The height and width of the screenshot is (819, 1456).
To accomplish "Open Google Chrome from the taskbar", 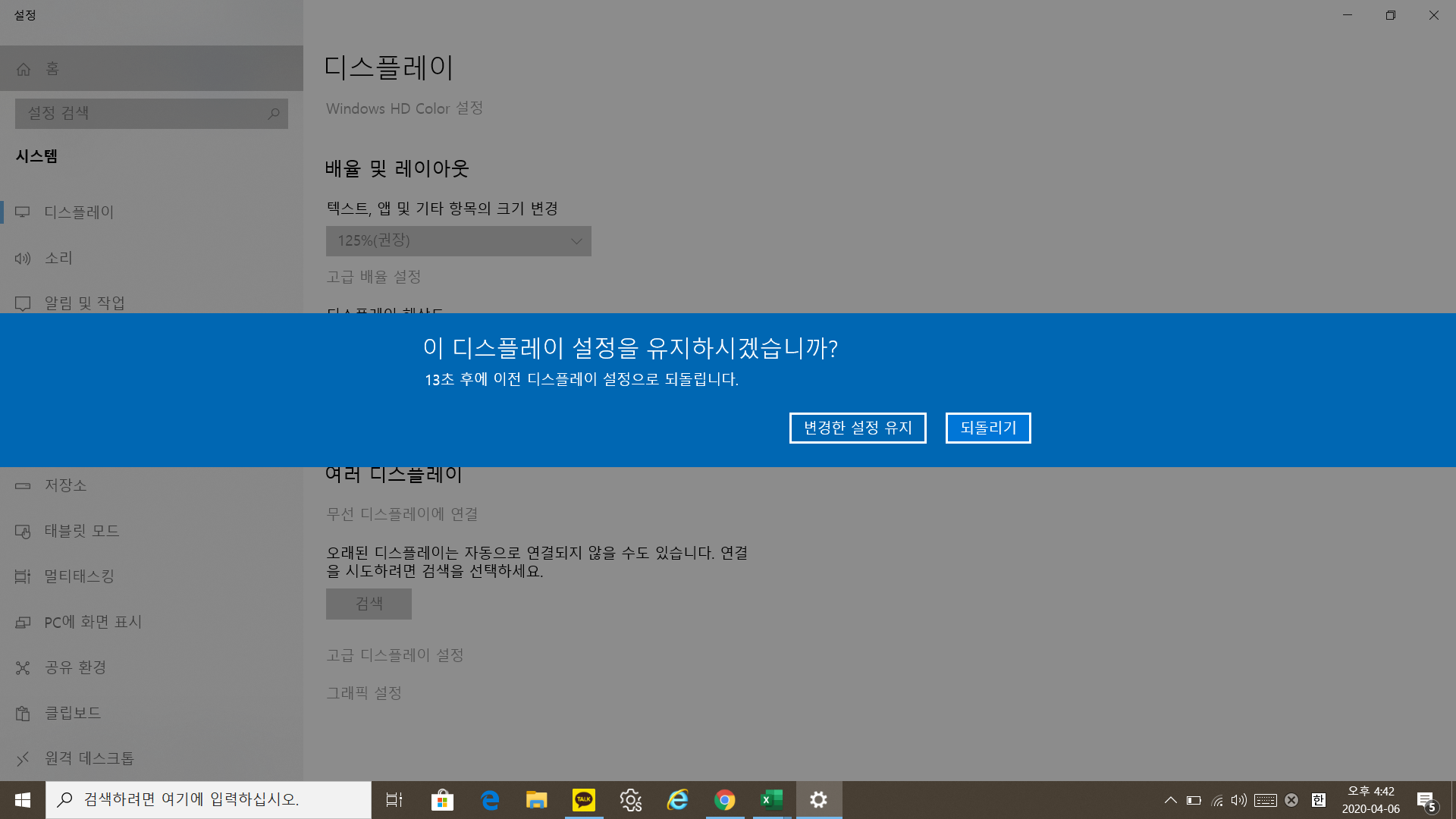I will 724,800.
